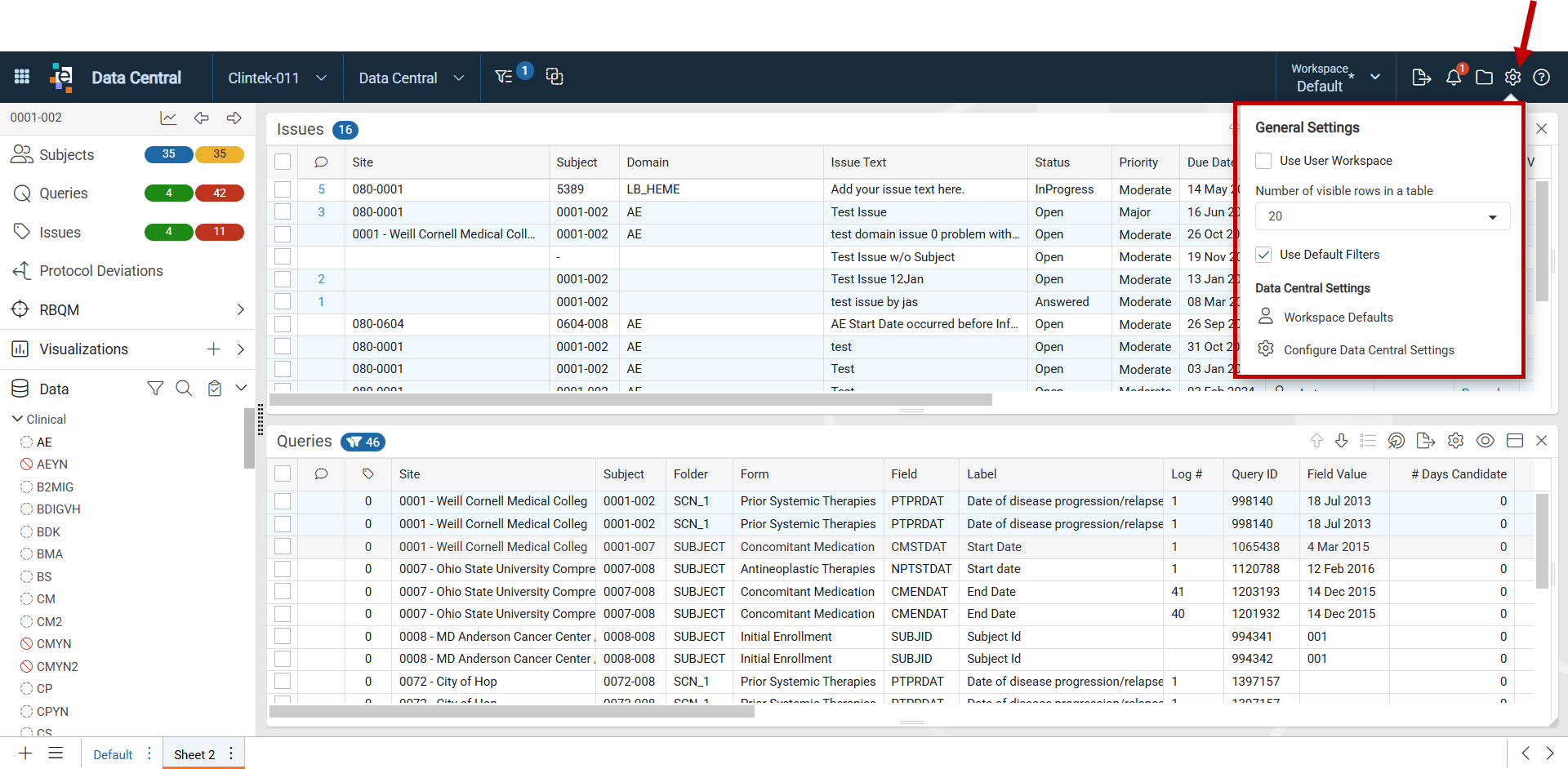Open Queries panel settings gear

pyautogui.click(x=1455, y=441)
